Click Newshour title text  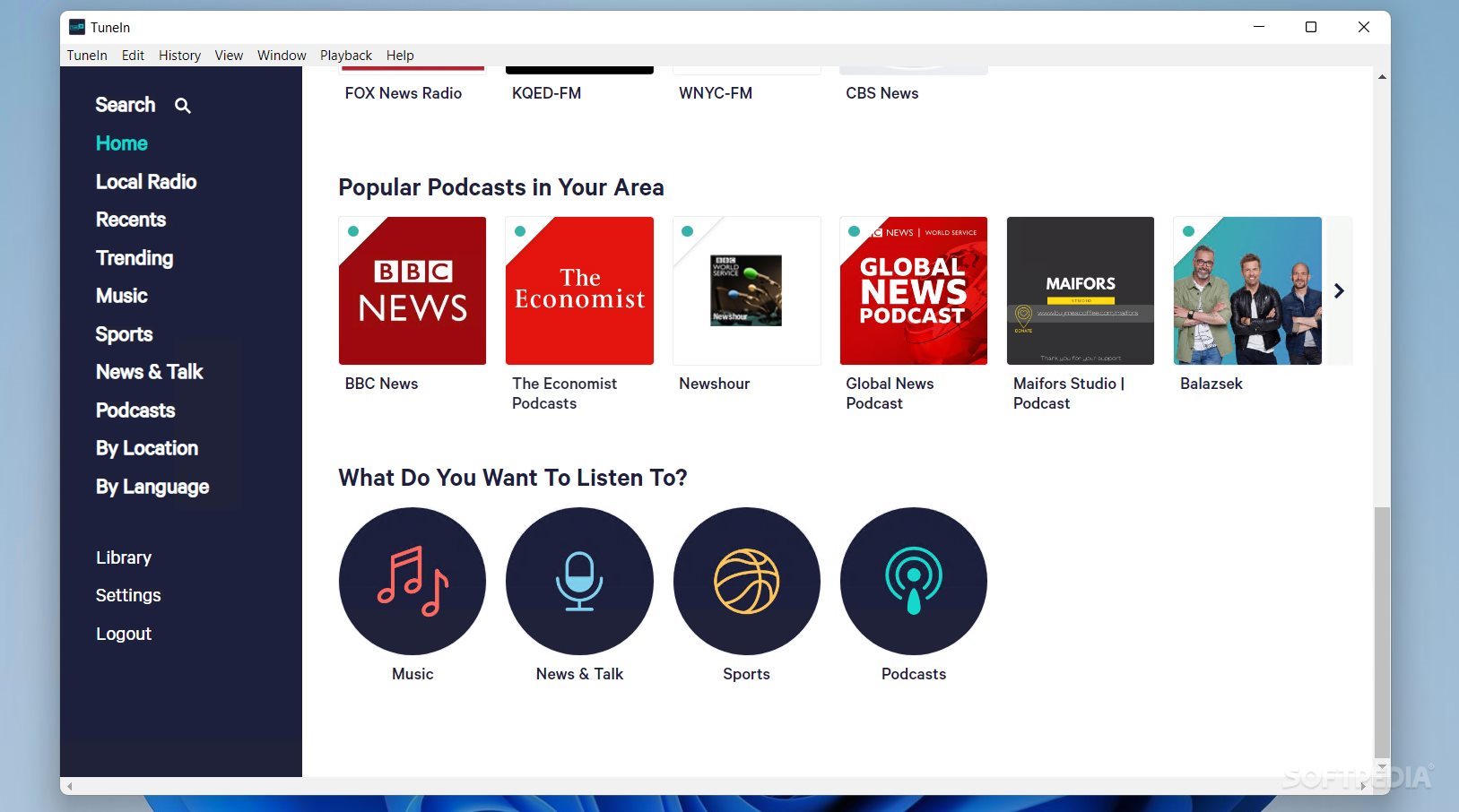click(714, 384)
